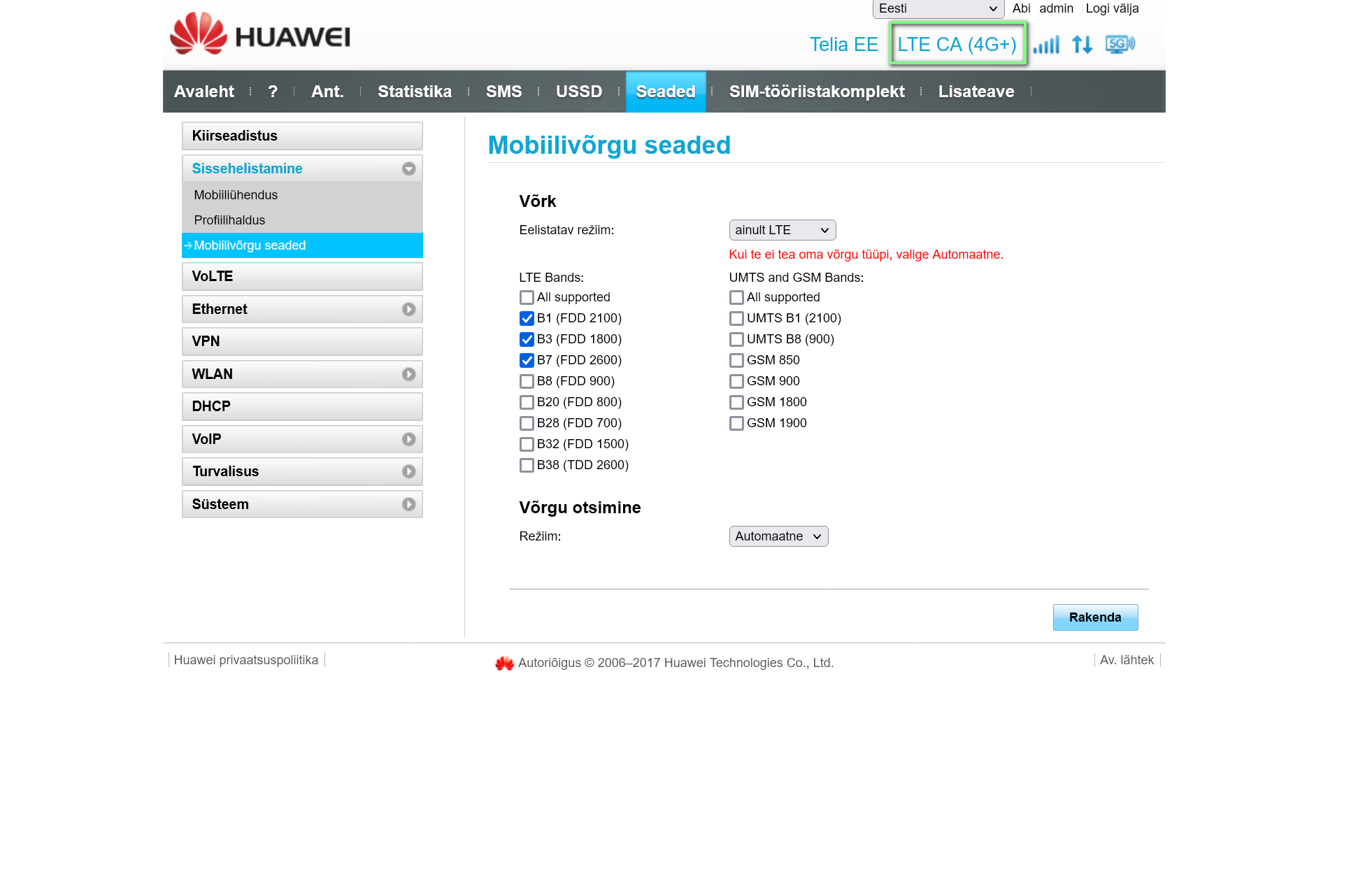The width and height of the screenshot is (1372, 888).
Task: Switch to the Statistika tab
Action: point(414,92)
